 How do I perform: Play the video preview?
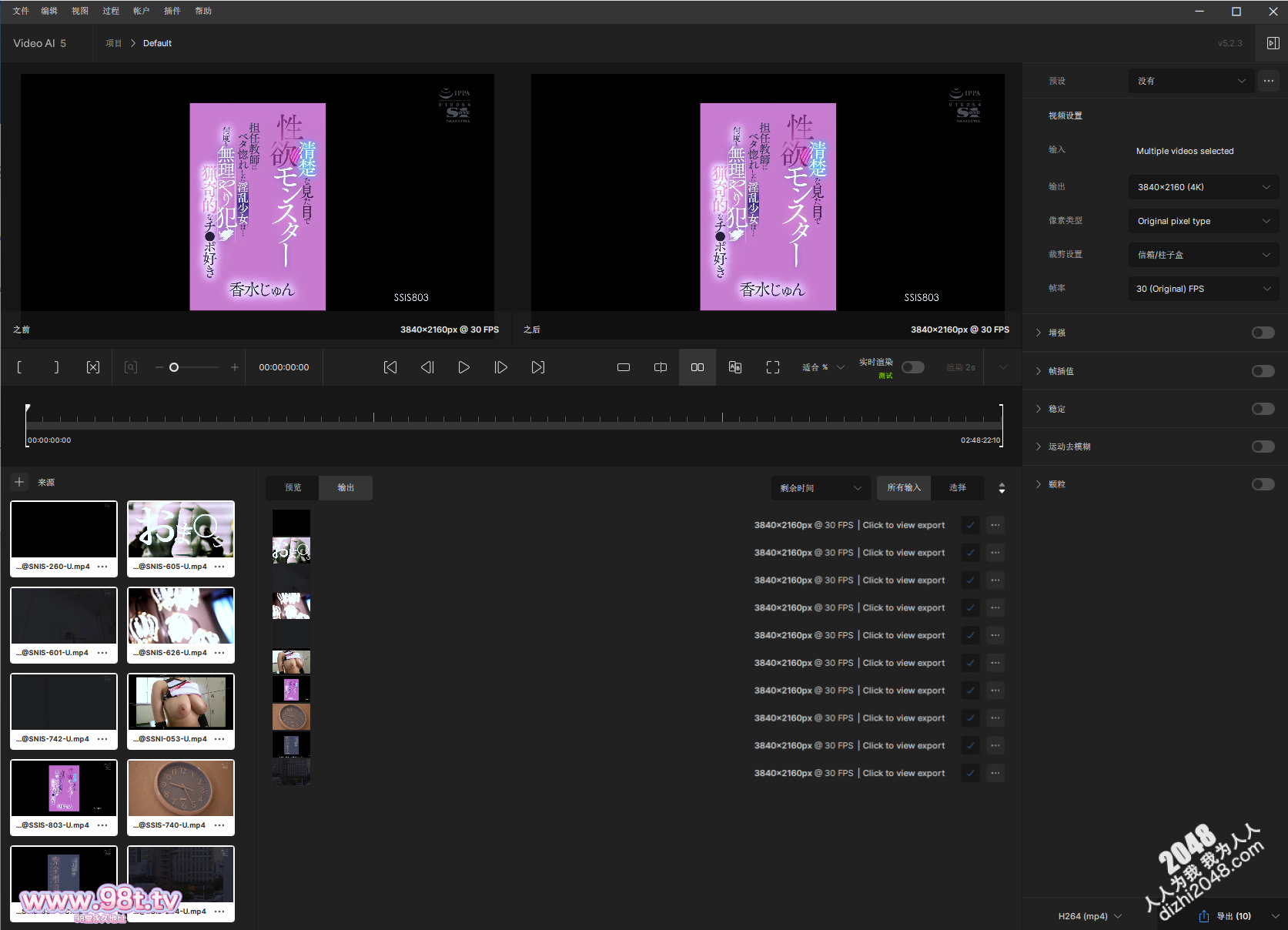(464, 367)
